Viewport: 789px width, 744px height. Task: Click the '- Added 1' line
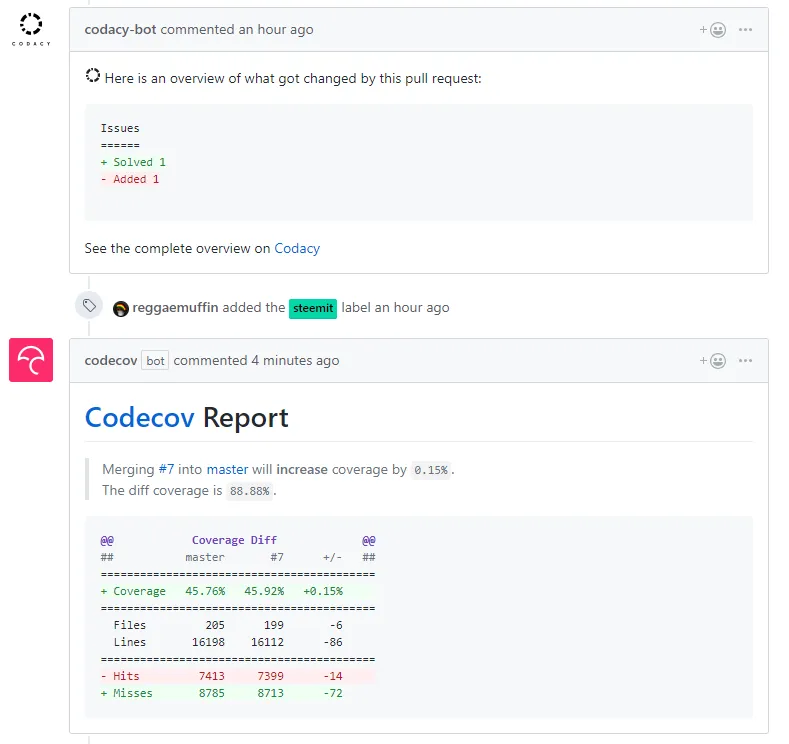click(130, 179)
